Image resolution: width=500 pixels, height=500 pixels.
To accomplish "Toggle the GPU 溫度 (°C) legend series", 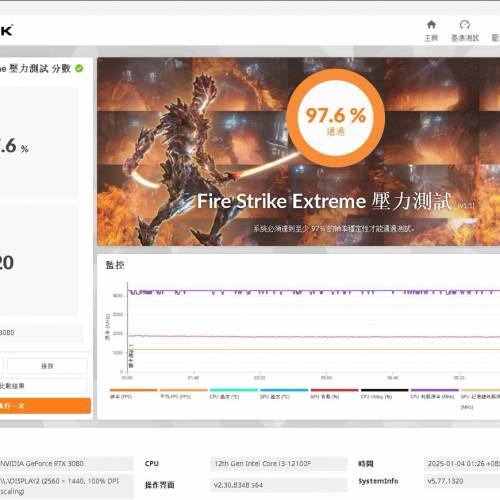I will point(284,394).
